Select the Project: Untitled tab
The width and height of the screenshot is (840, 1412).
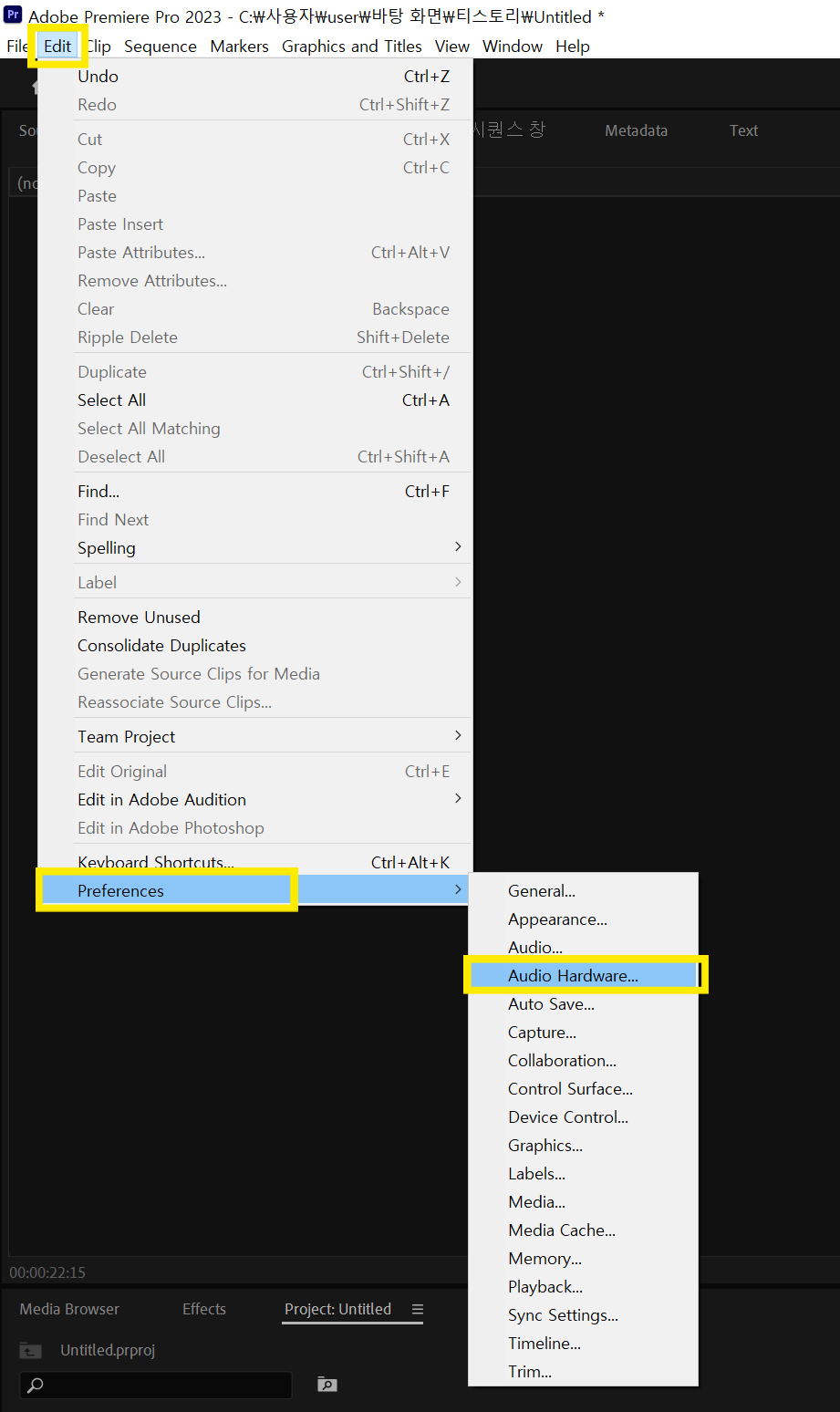point(337,1309)
